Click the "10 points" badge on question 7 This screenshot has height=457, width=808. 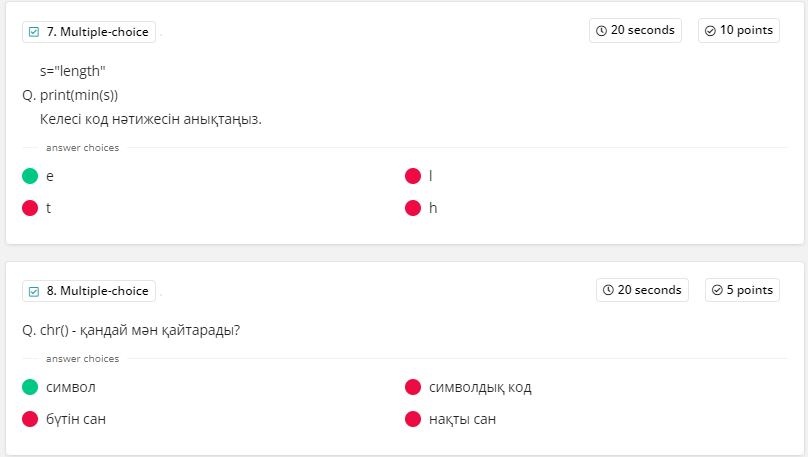click(739, 31)
